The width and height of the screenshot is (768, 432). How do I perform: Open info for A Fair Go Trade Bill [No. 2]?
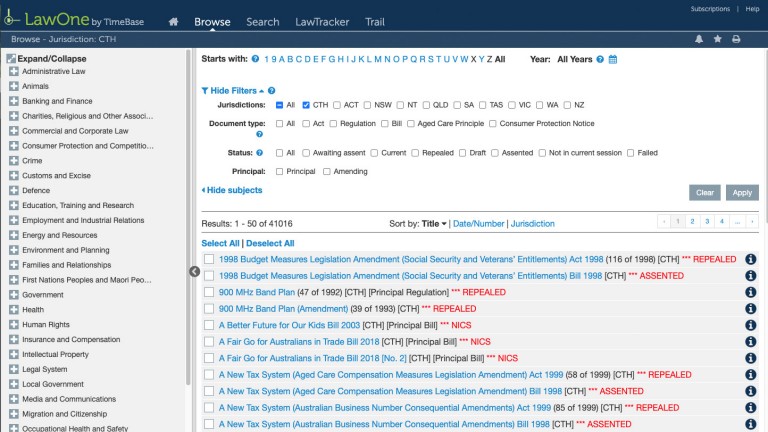[750, 358]
